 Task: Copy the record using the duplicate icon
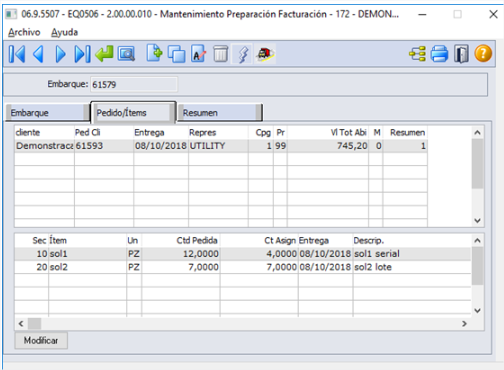pyautogui.click(x=176, y=54)
